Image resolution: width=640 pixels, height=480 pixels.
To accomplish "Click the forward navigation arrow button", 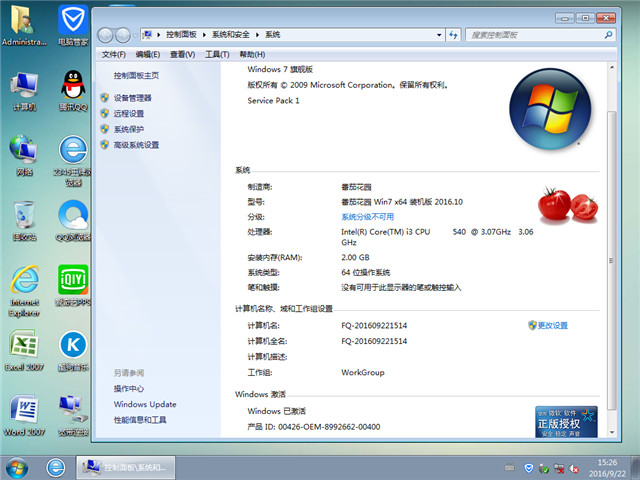I will pyautogui.click(x=122, y=36).
